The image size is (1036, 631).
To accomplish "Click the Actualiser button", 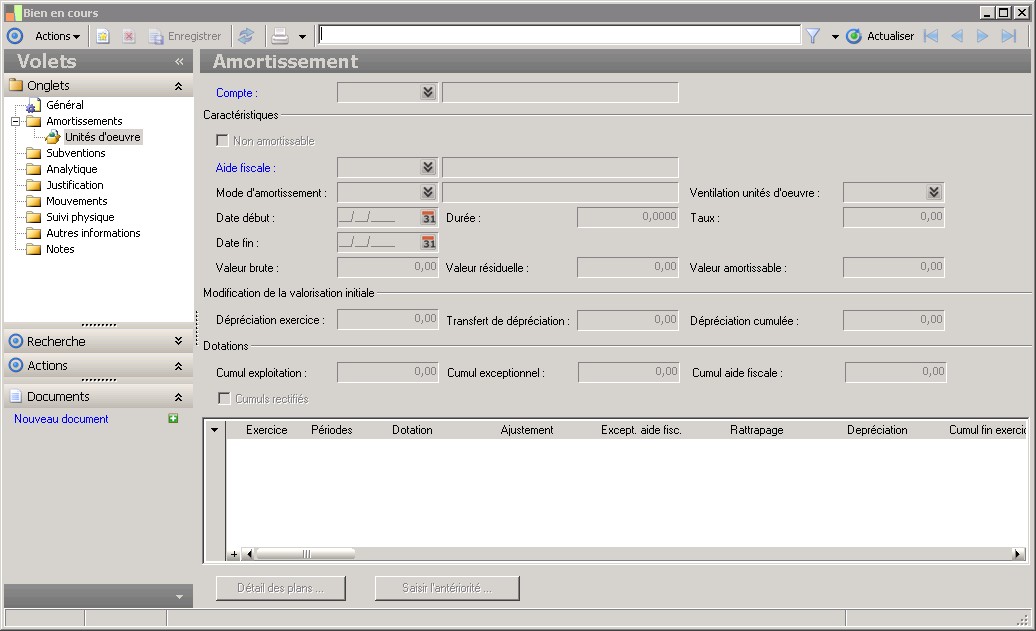I will 880,36.
